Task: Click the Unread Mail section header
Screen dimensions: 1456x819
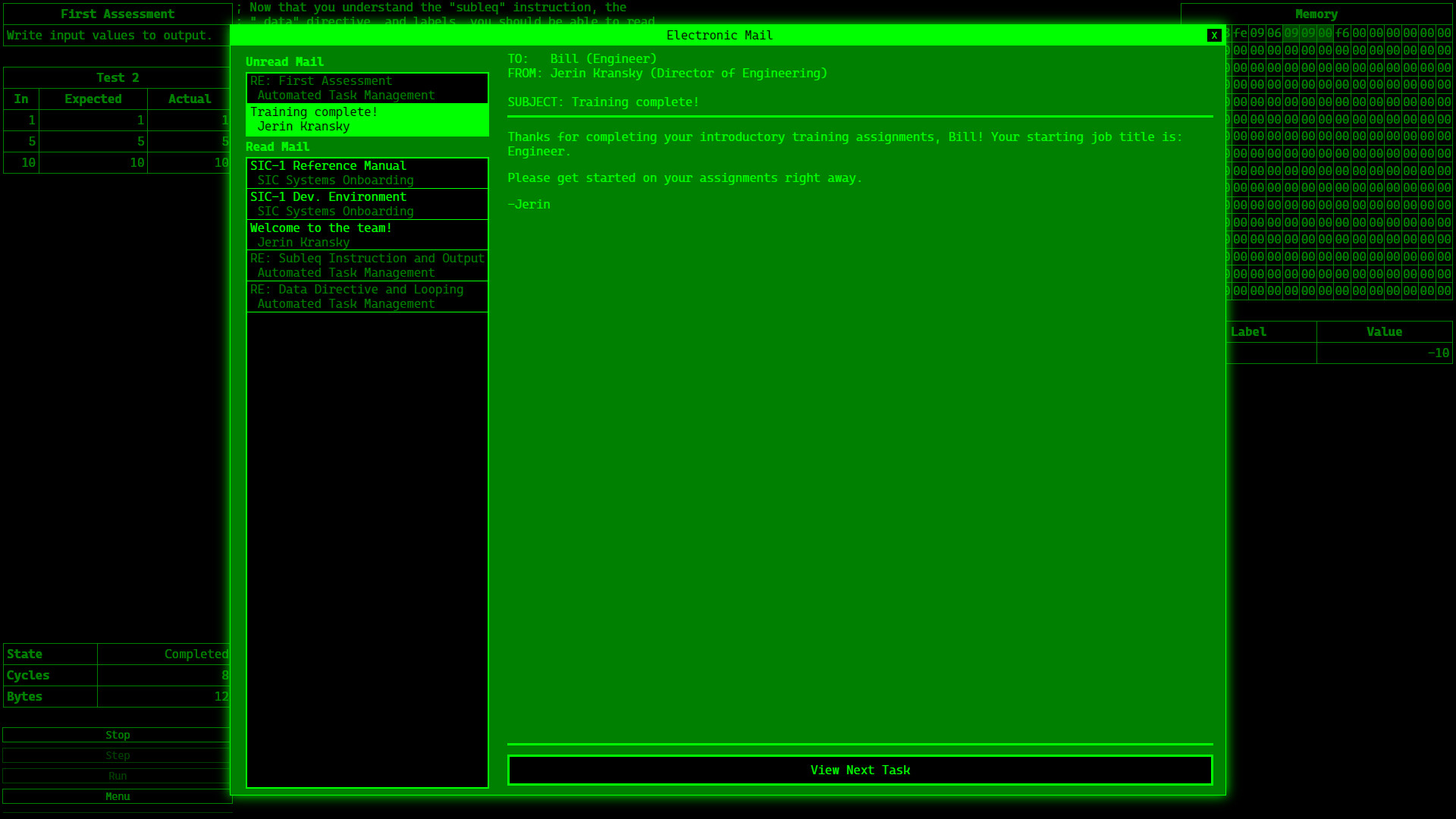Action: click(x=284, y=61)
